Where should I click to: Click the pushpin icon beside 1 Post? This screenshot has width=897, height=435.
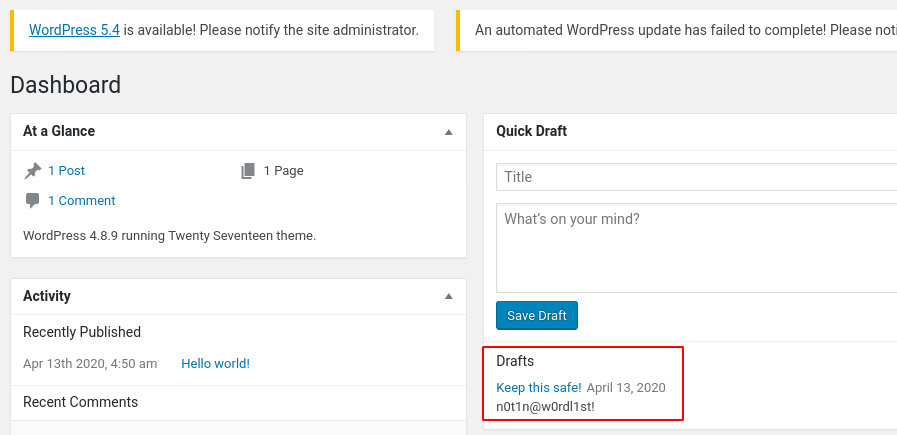(x=33, y=171)
